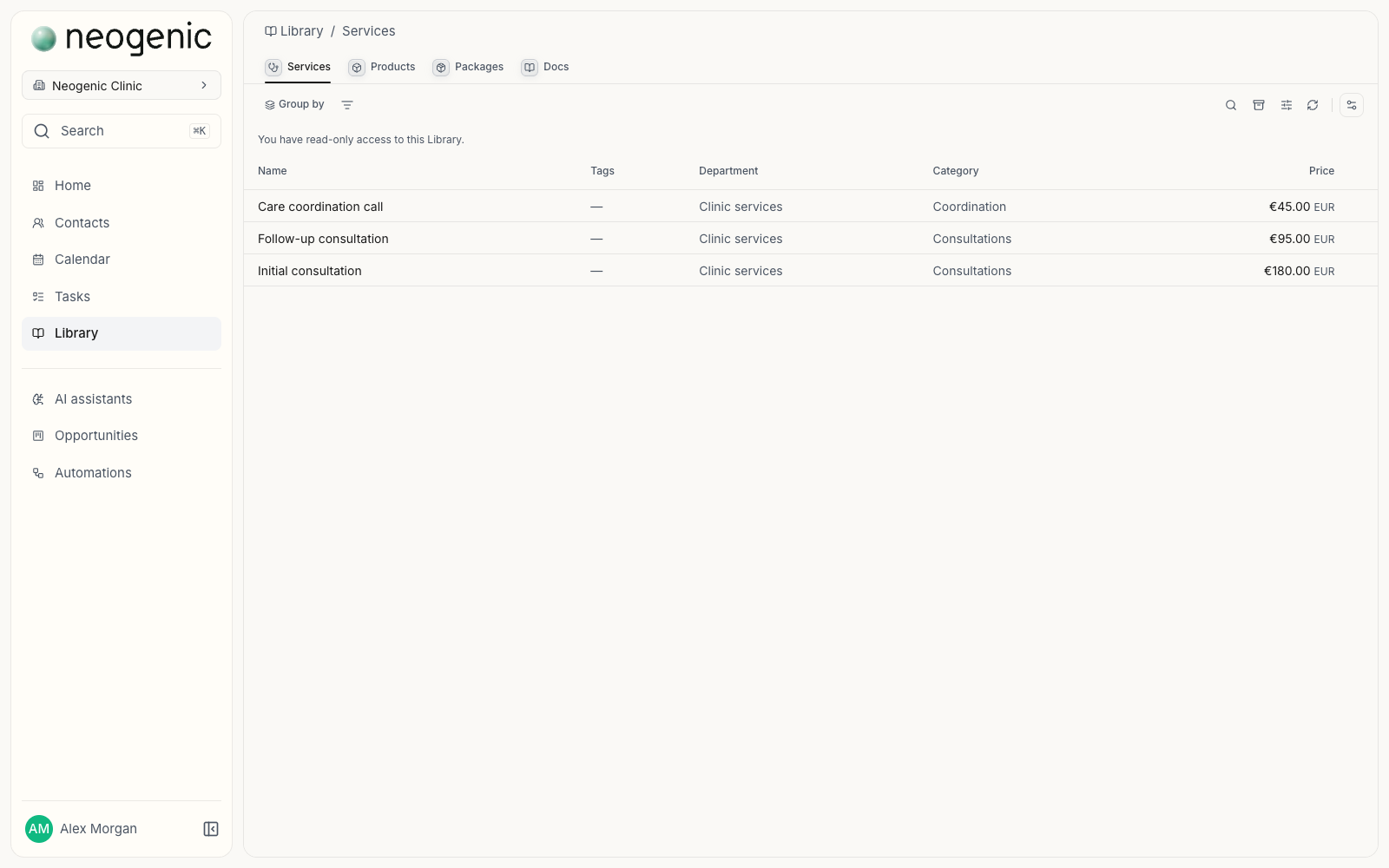Click the AM user avatar
The width and height of the screenshot is (1389, 868).
pyautogui.click(x=39, y=829)
